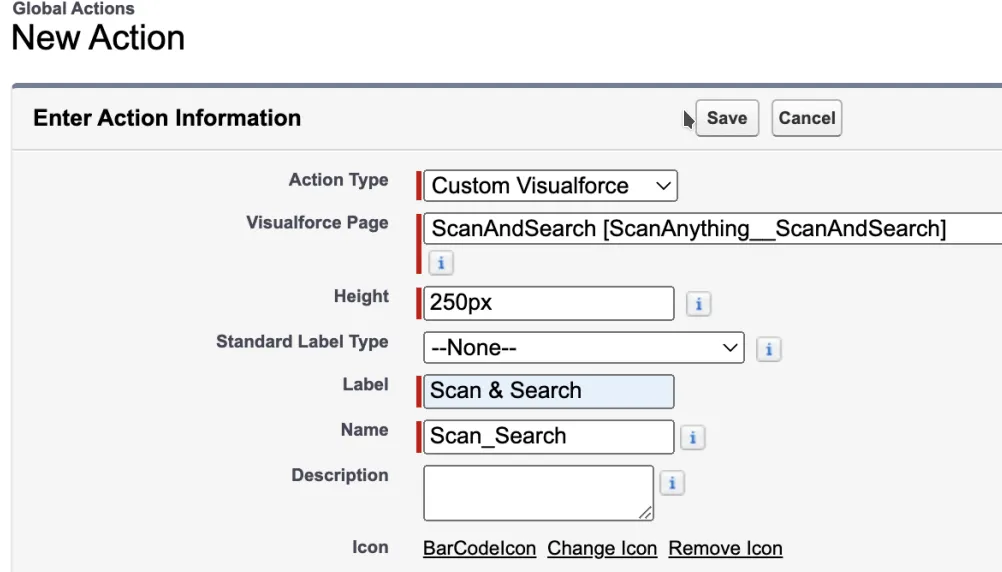The width and height of the screenshot is (1002, 572).
Task: Focus the Height input field
Action: tap(548, 303)
